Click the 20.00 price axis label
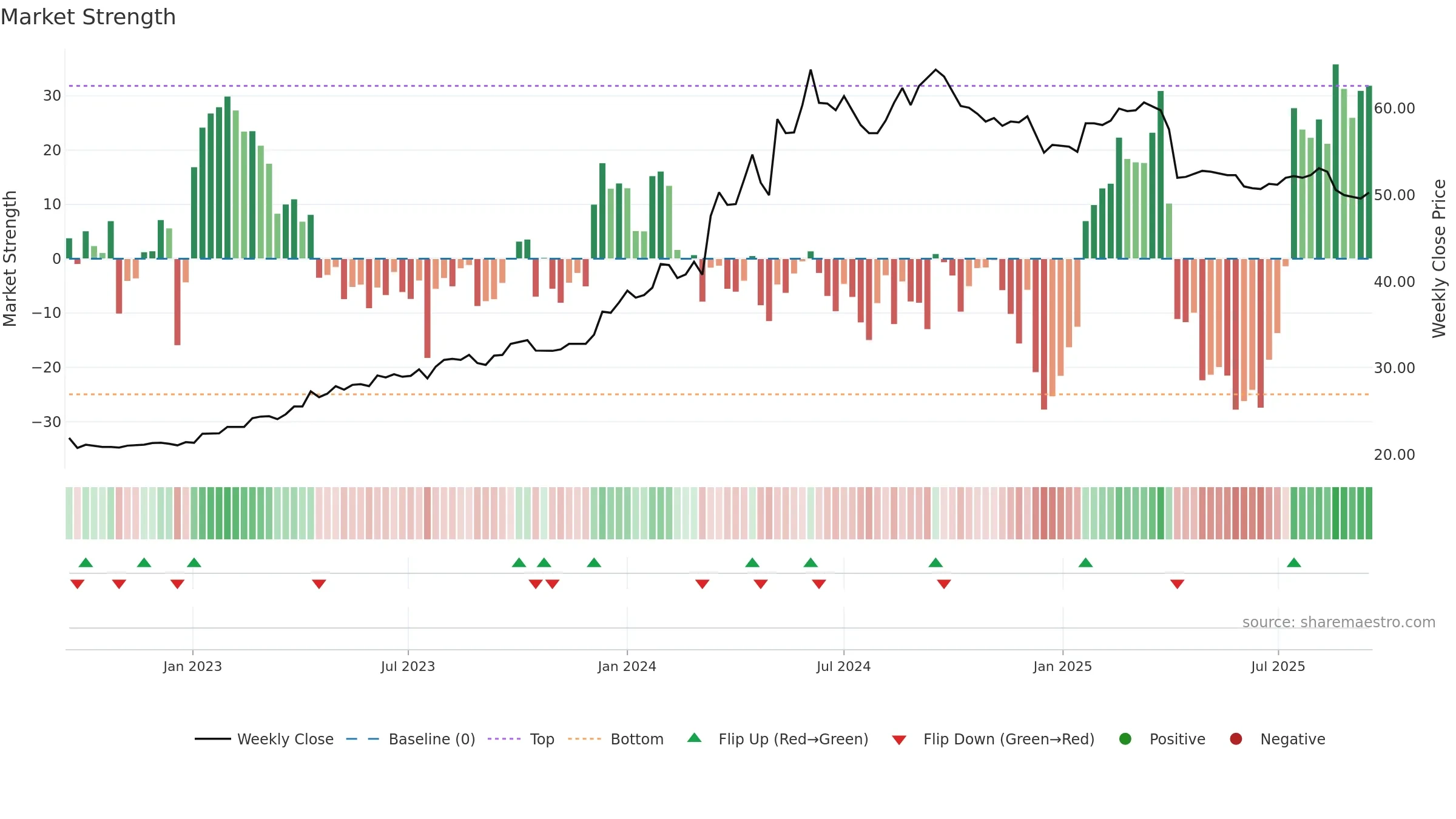Screen dimensions: 1456x819 point(1394,454)
